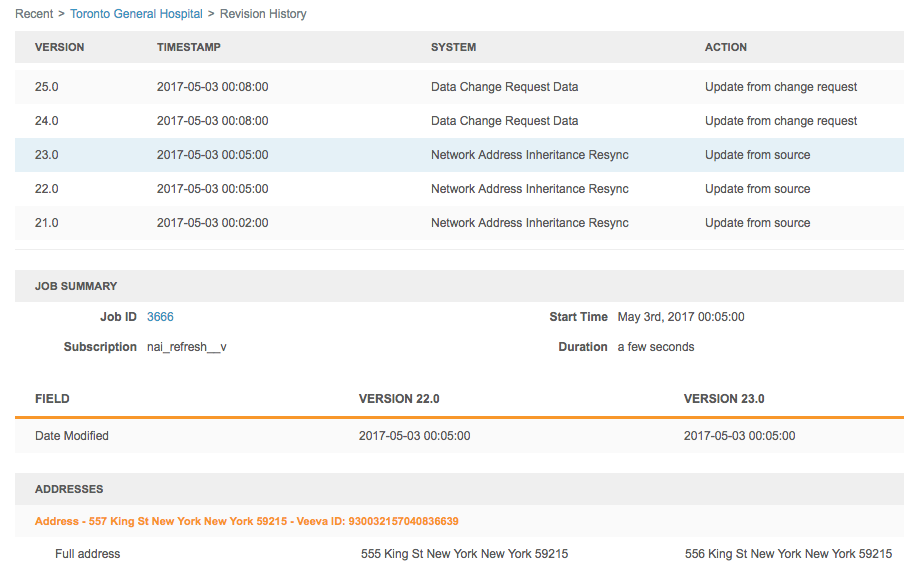Click the Date Modified field row
Image resolution: width=904 pixels, height=573 pixels.
click(x=72, y=436)
